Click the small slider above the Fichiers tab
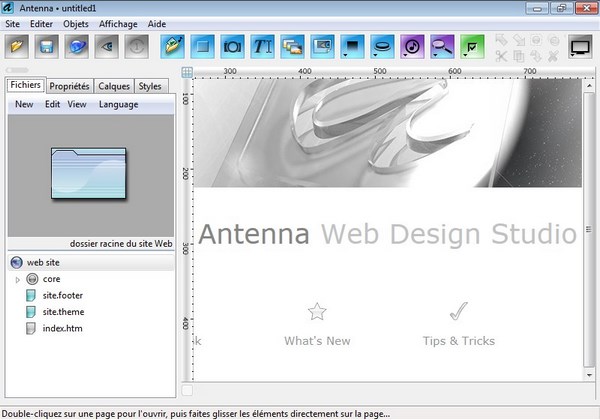This screenshot has height=420, width=600. (17, 70)
